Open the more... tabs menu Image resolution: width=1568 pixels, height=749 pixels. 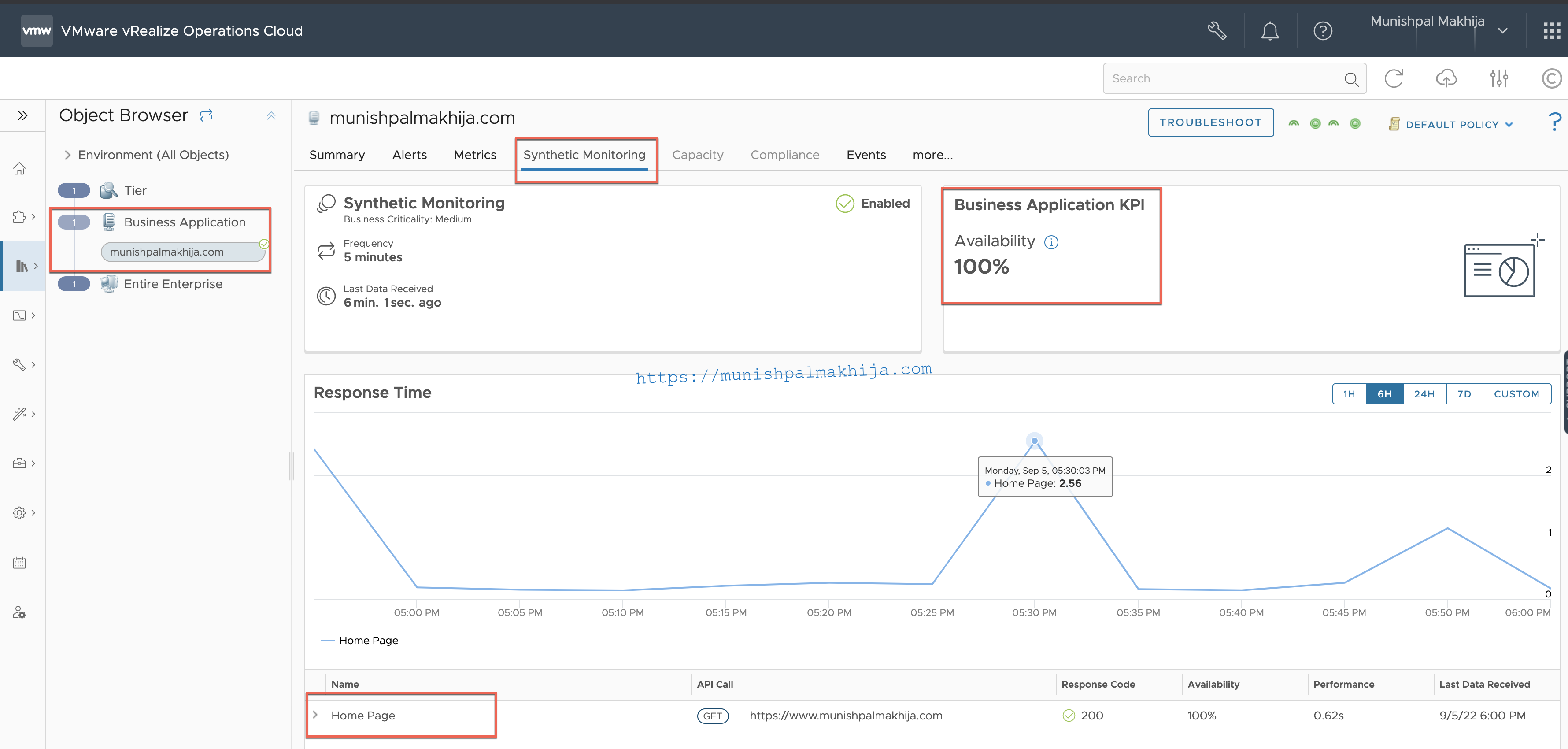[x=932, y=155]
